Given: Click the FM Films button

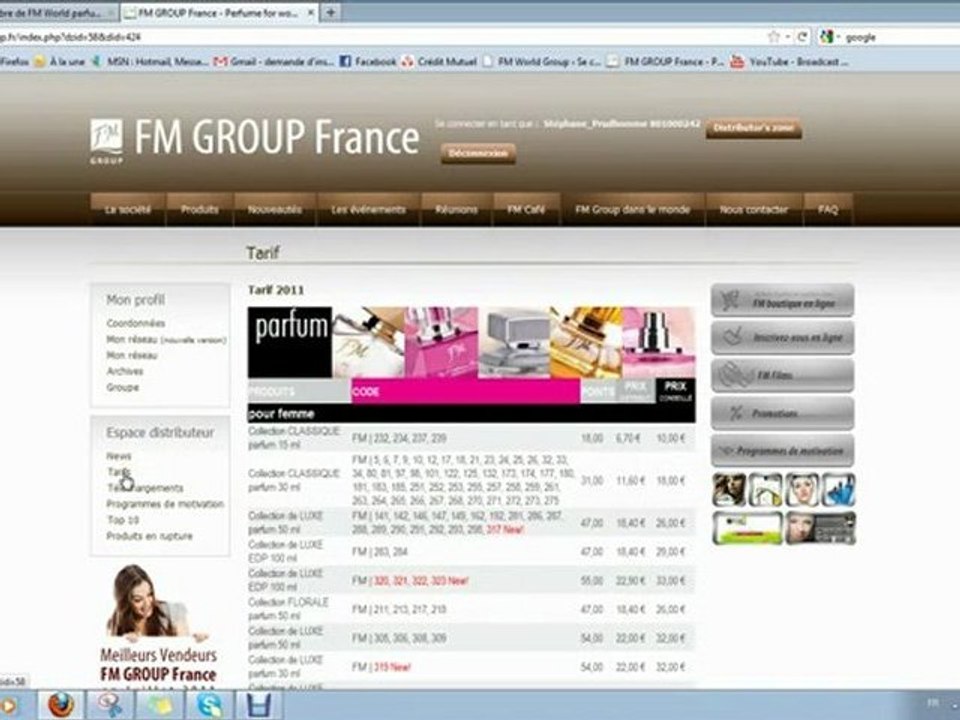Looking at the screenshot, I should pos(782,375).
